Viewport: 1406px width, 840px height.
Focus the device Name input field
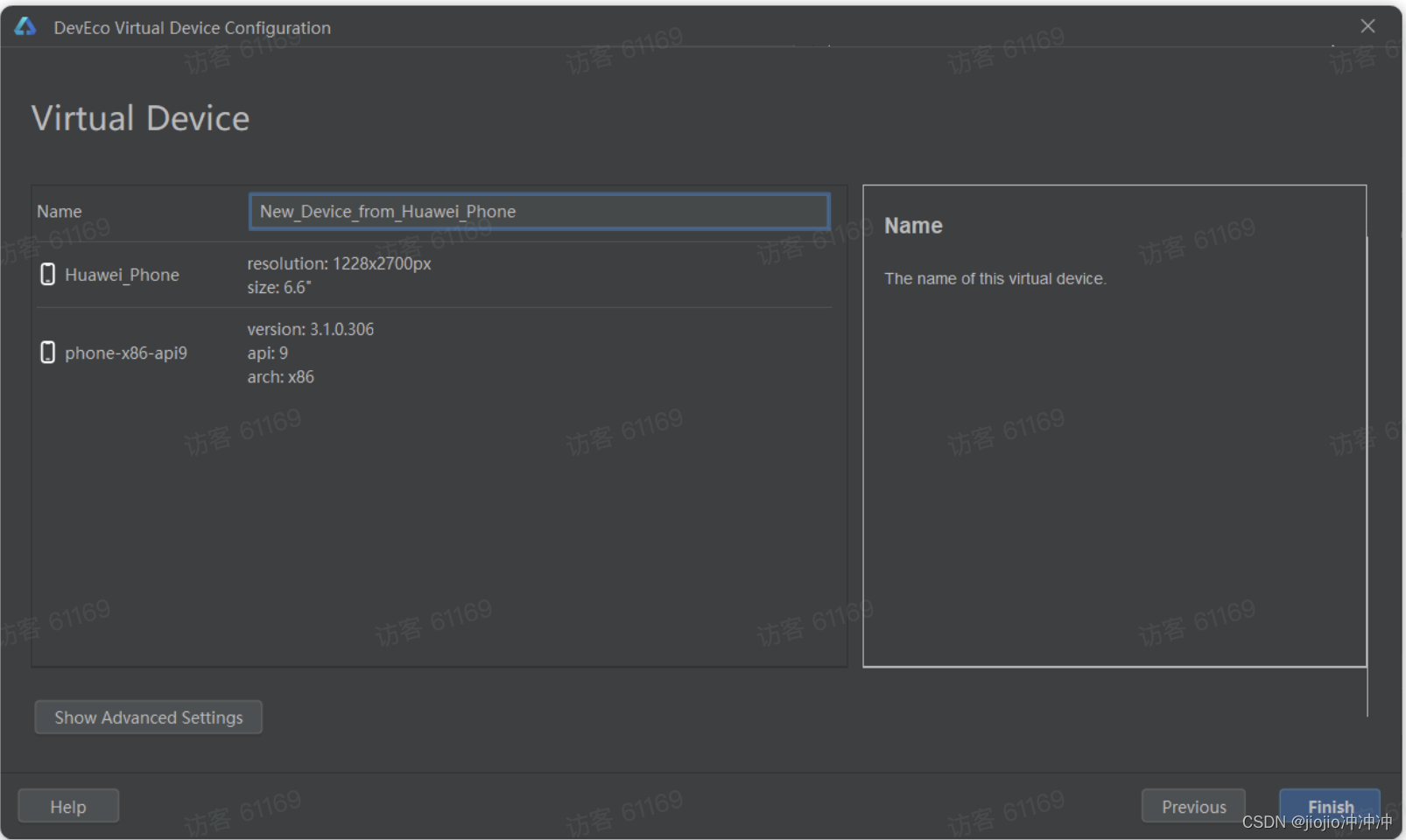pos(539,212)
